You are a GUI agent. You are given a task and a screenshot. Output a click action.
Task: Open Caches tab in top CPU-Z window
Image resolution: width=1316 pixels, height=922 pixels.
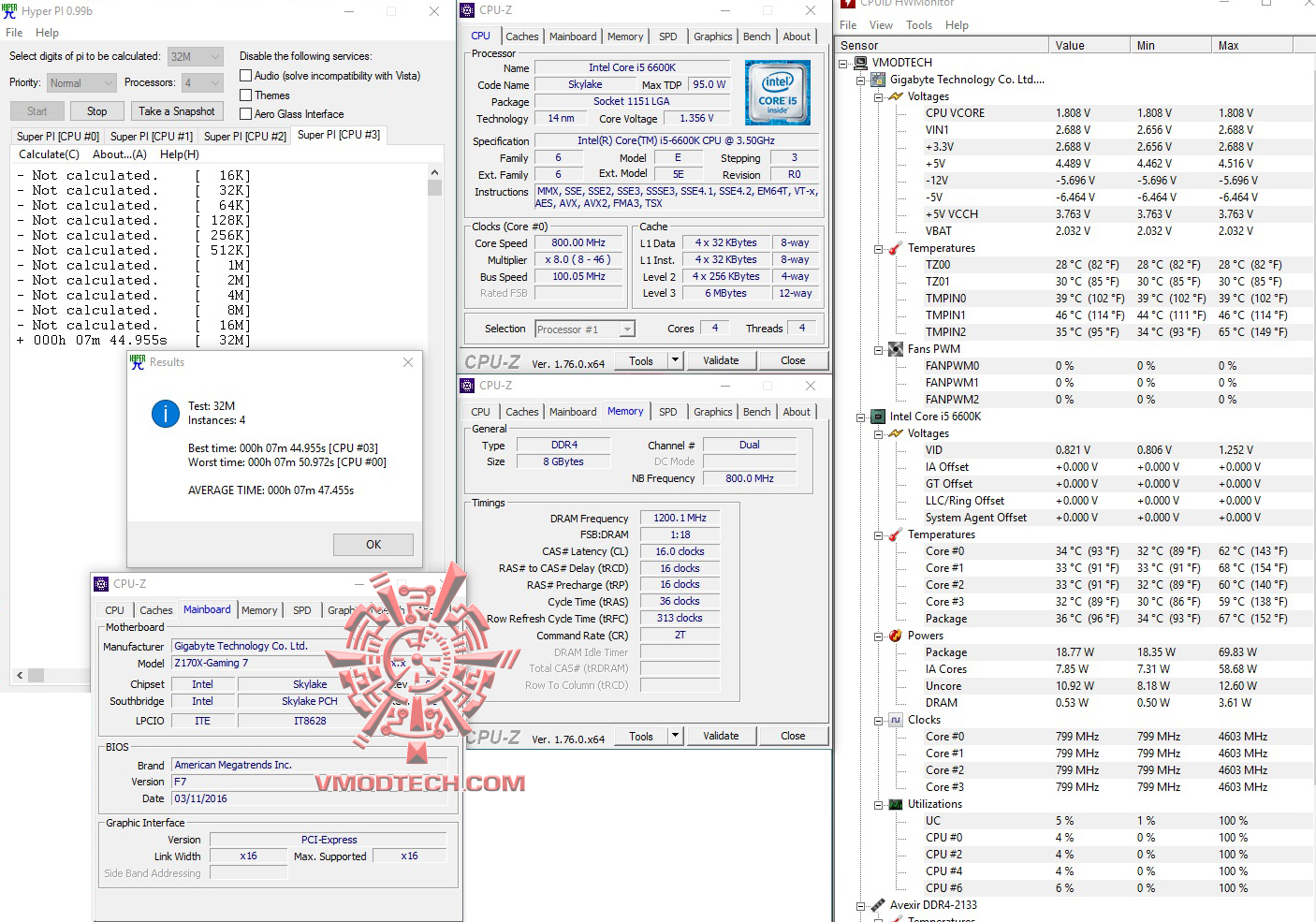[522, 37]
